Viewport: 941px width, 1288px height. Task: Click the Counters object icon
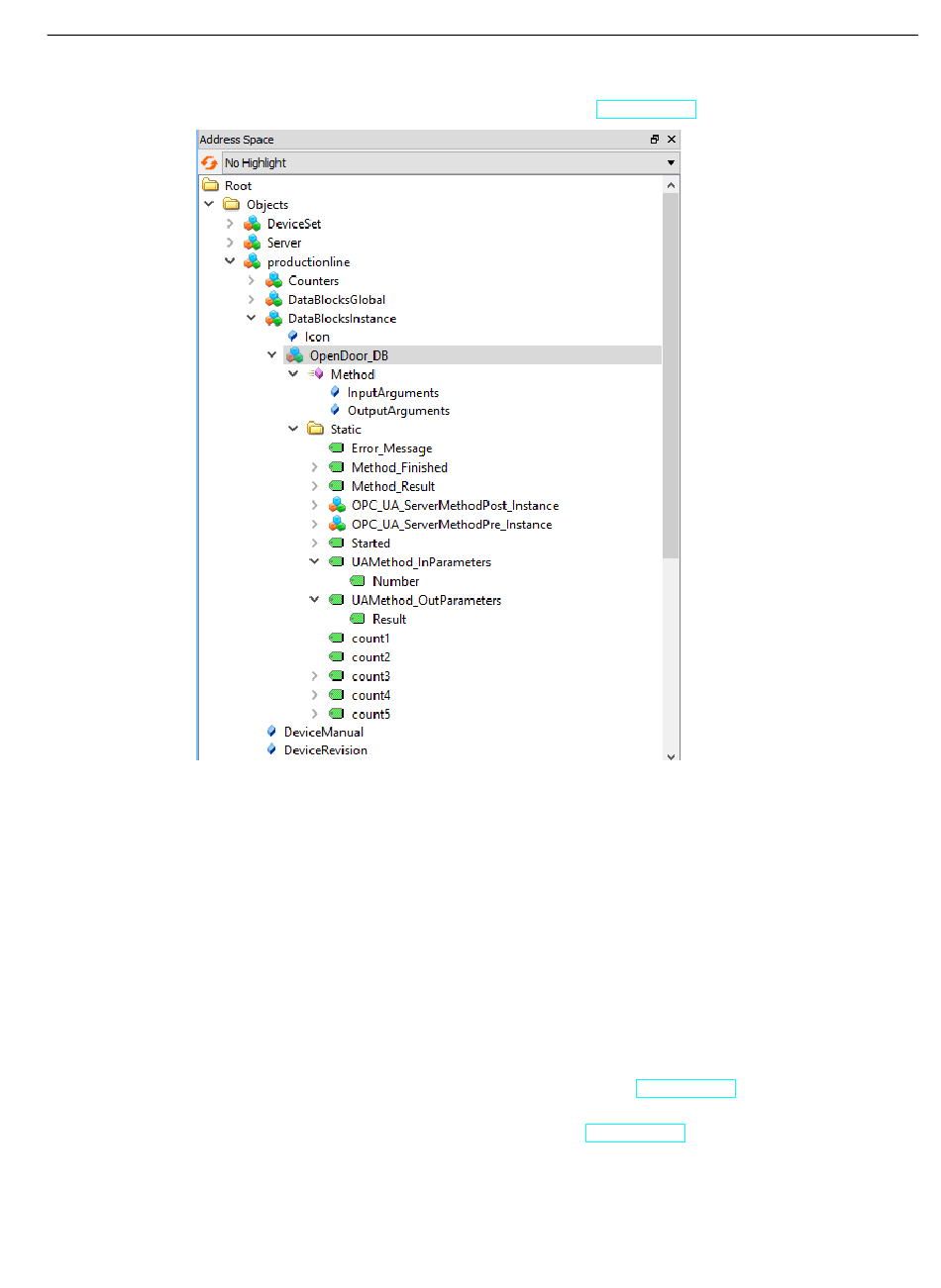coord(274,280)
